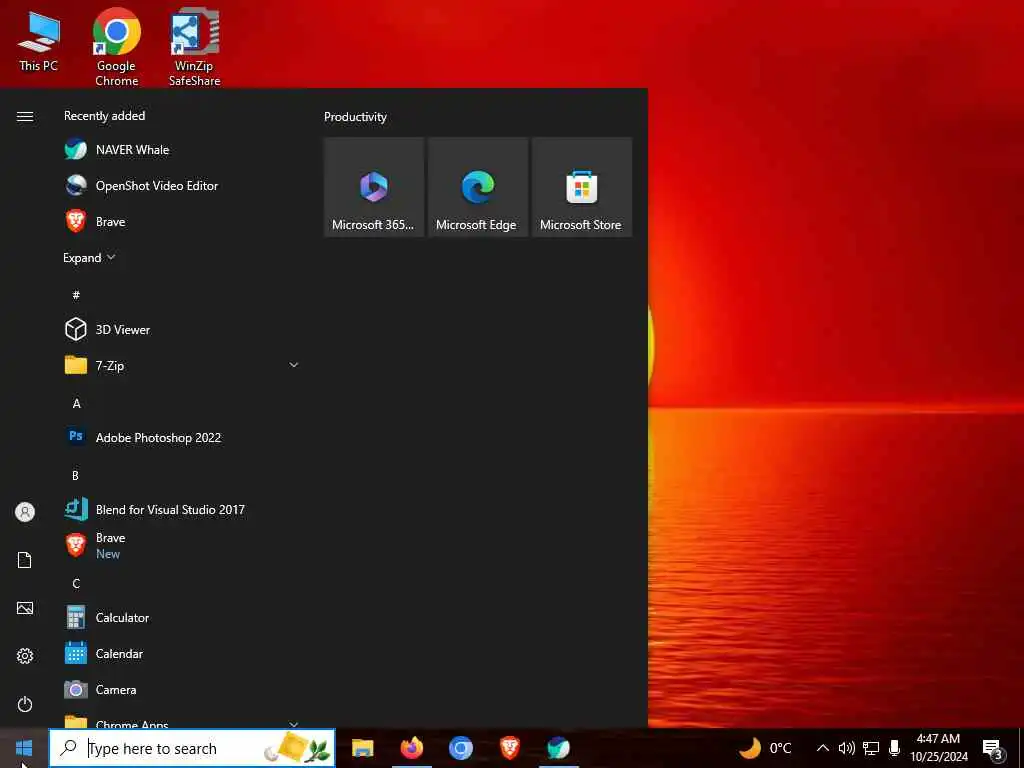Select WinZip SafeShare desktop shortcut

195,48
